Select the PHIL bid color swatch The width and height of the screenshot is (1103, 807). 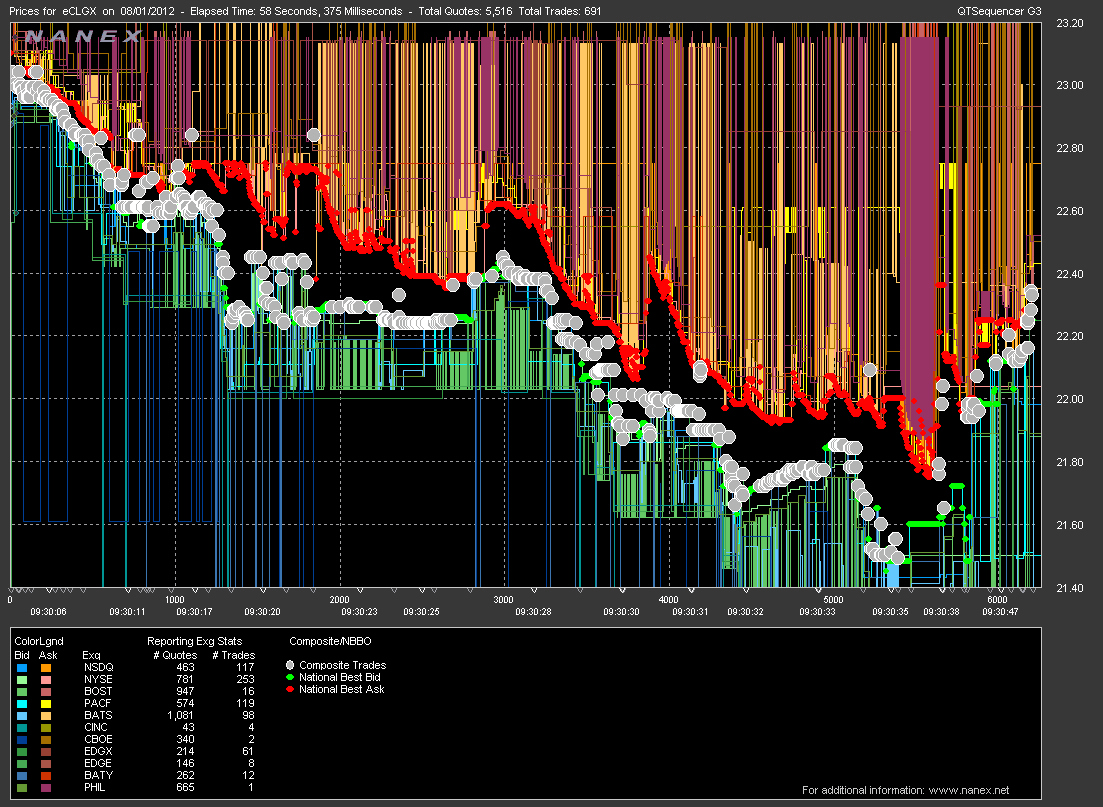tap(22, 787)
